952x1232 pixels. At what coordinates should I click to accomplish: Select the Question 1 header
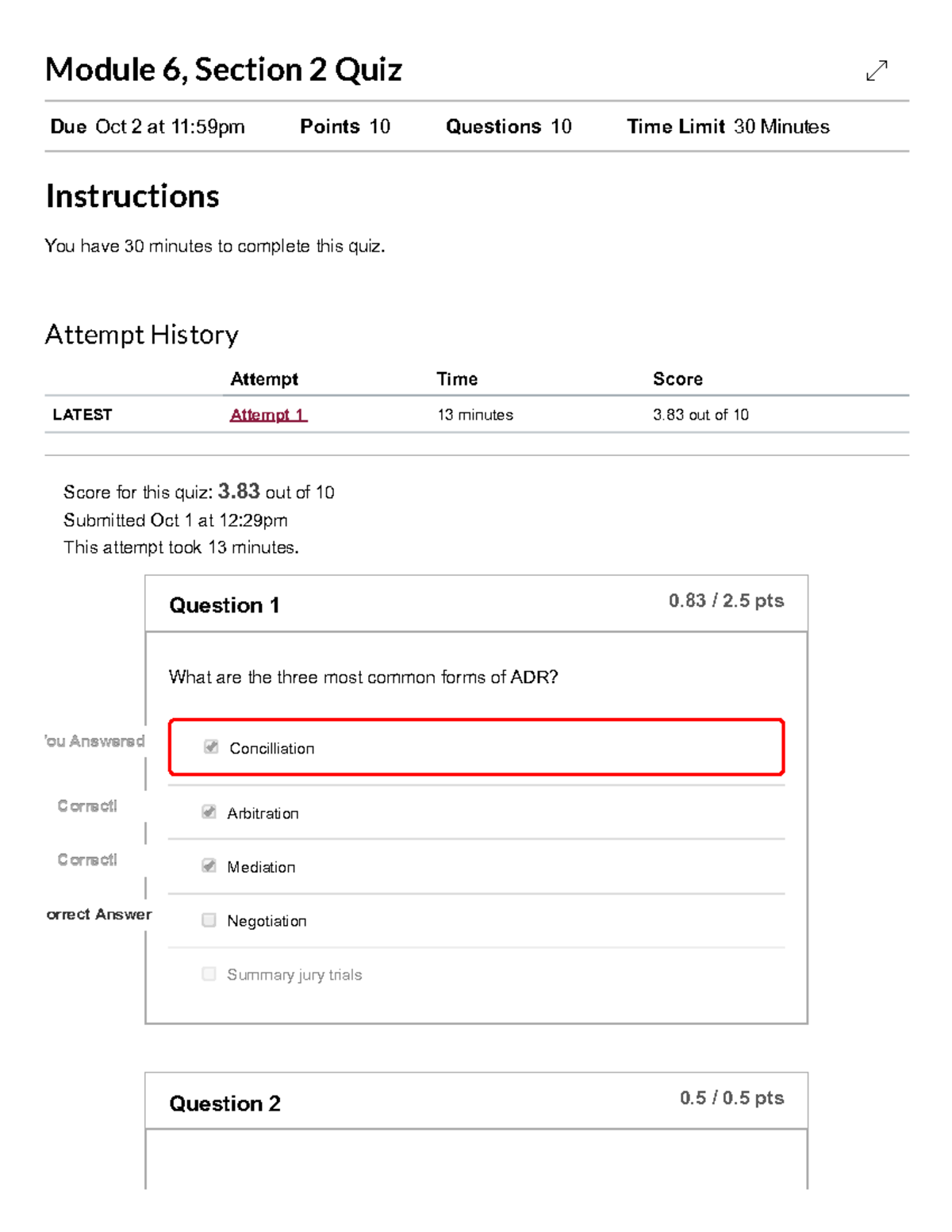click(x=225, y=605)
